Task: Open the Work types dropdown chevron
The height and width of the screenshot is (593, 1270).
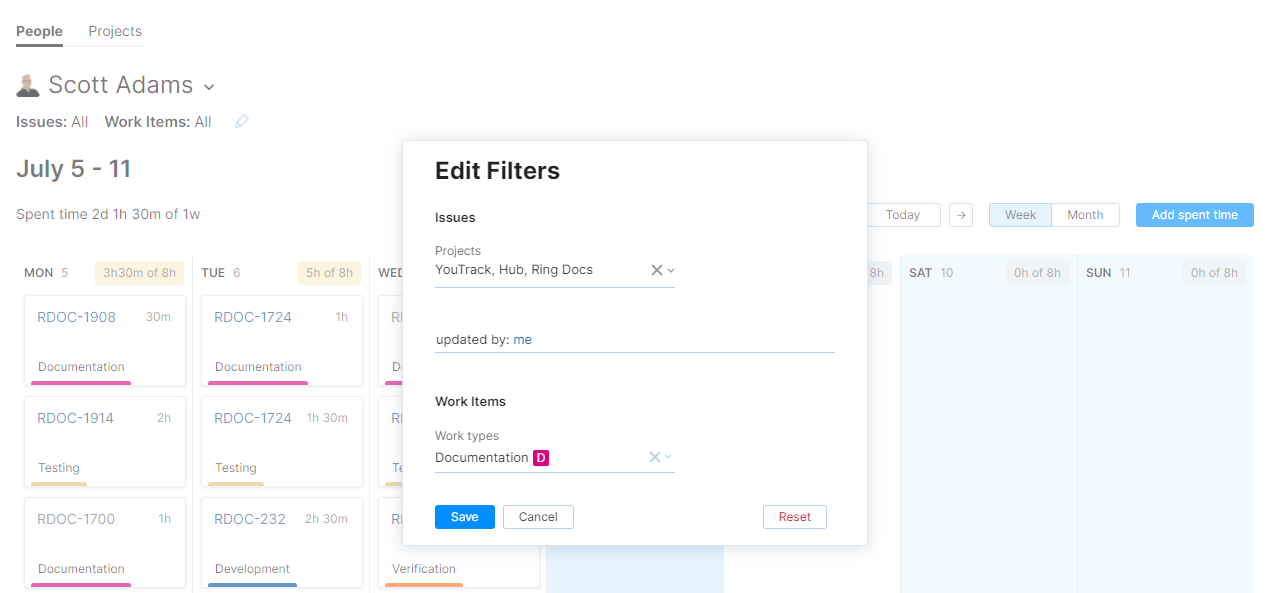Action: pyautogui.click(x=669, y=457)
